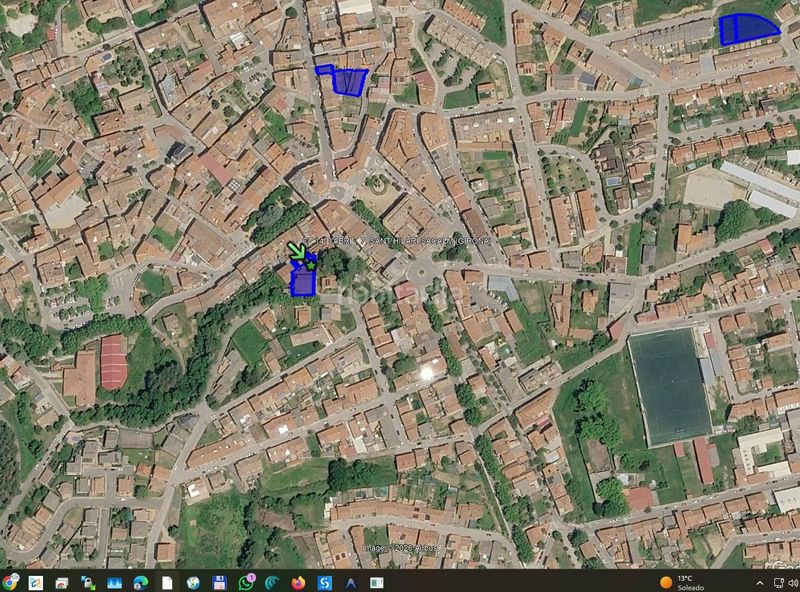Open the volume speaker tray icon
The height and width of the screenshot is (592, 800).
[x=793, y=583]
